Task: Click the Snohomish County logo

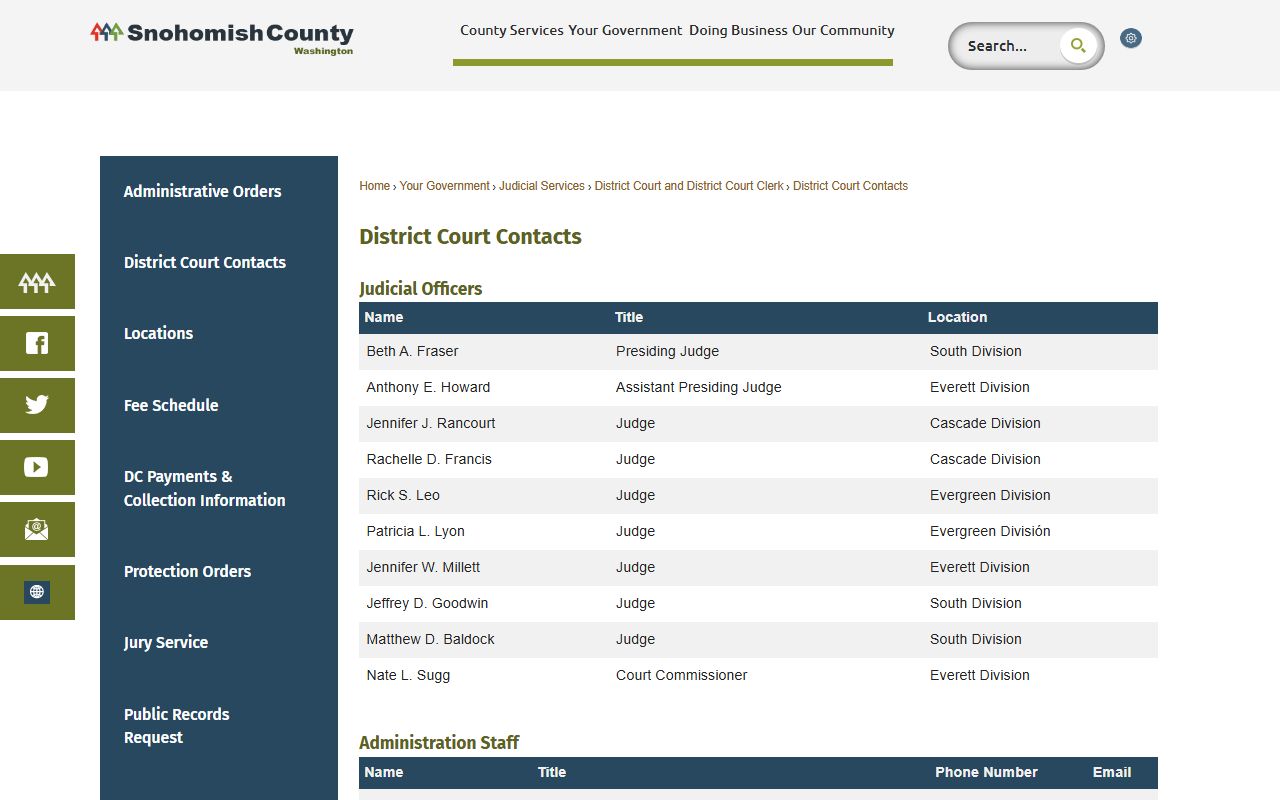Action: click(x=222, y=38)
